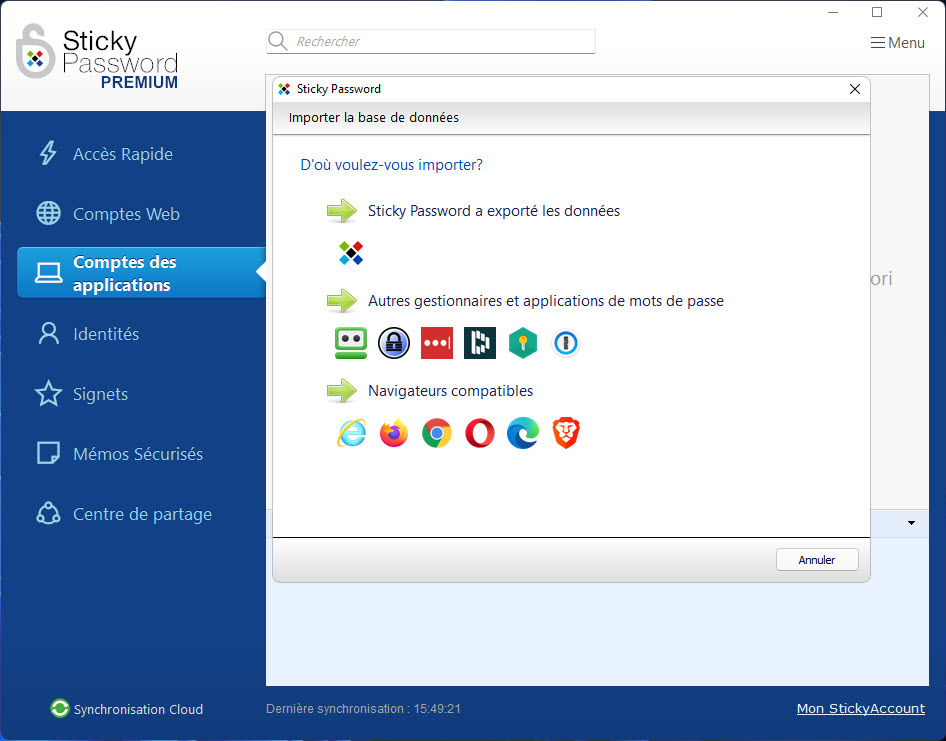Click the Synchronisation Cloud sync icon

click(x=60, y=708)
